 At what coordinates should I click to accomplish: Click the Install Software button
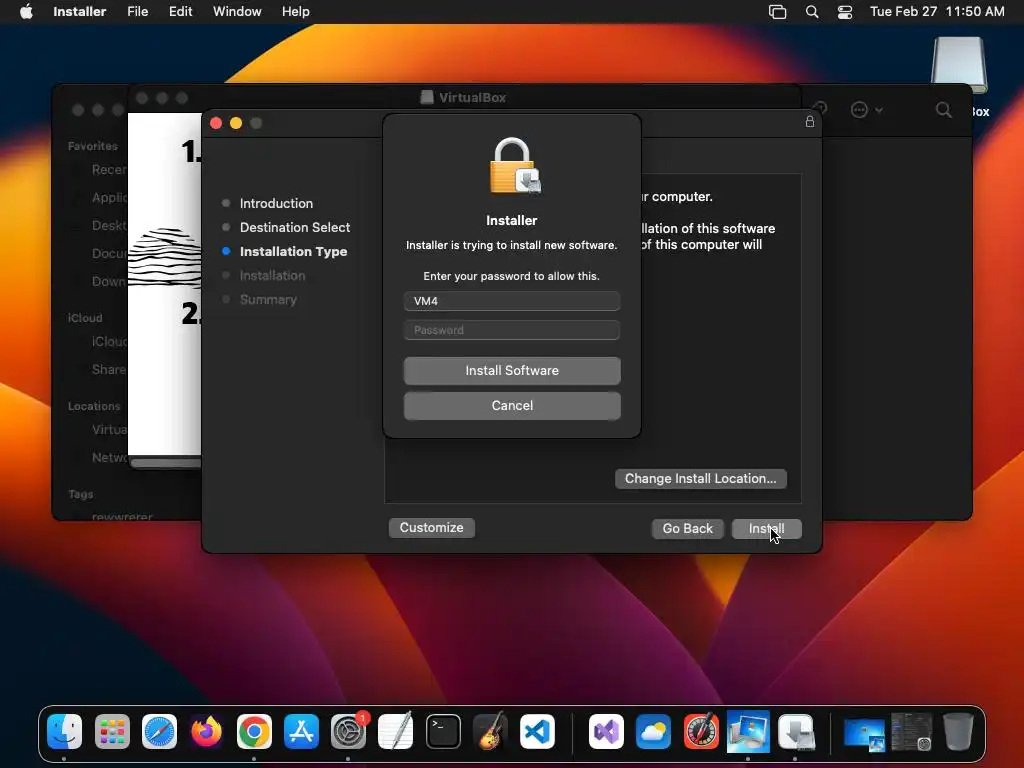coord(512,370)
